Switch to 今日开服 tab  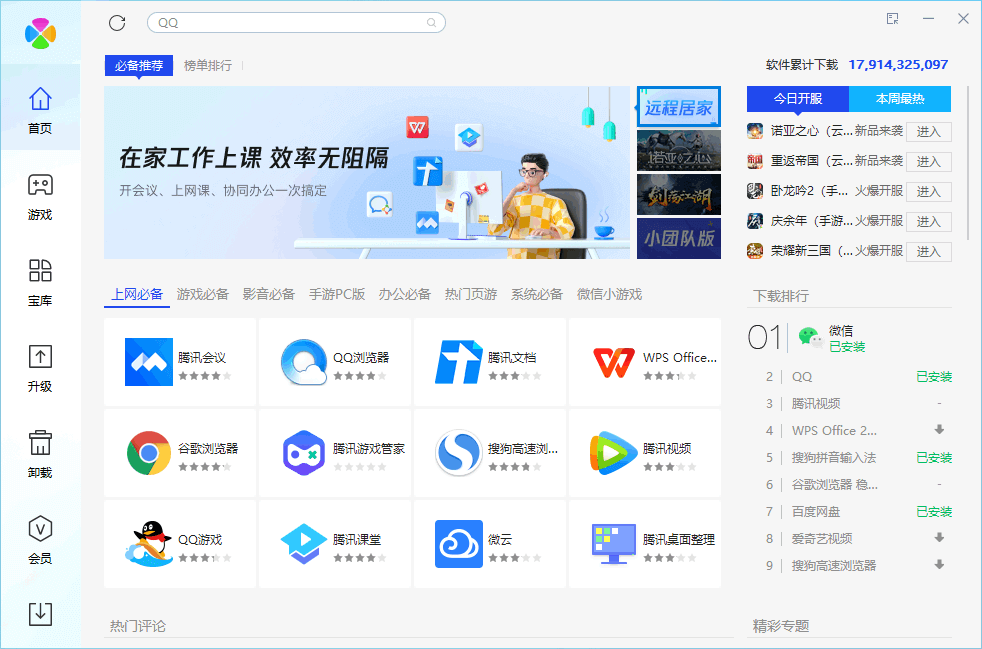pos(797,99)
